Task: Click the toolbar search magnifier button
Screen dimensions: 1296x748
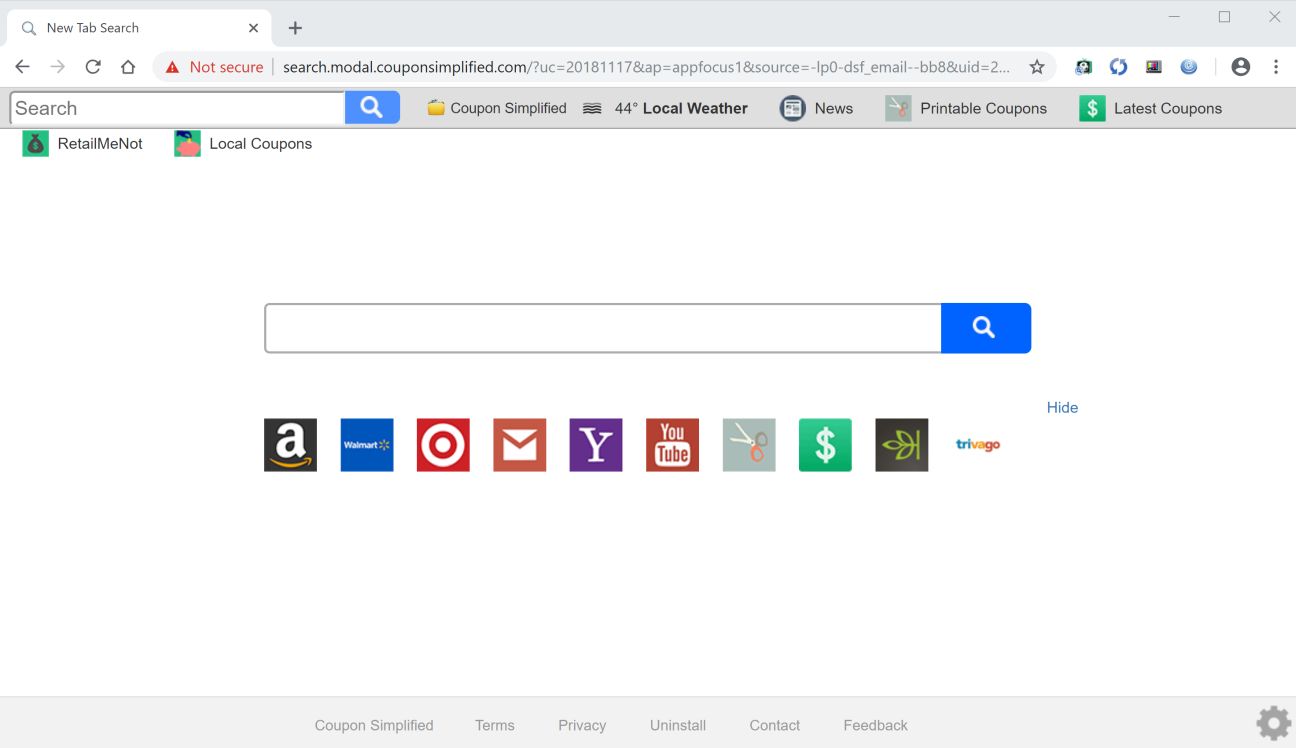Action: [x=372, y=108]
